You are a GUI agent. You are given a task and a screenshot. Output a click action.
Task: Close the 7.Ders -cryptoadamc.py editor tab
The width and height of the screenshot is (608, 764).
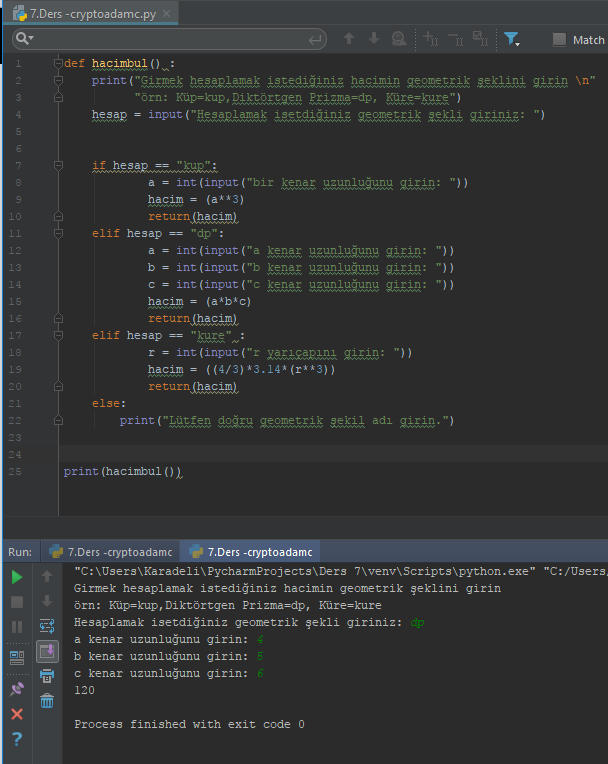(x=166, y=14)
